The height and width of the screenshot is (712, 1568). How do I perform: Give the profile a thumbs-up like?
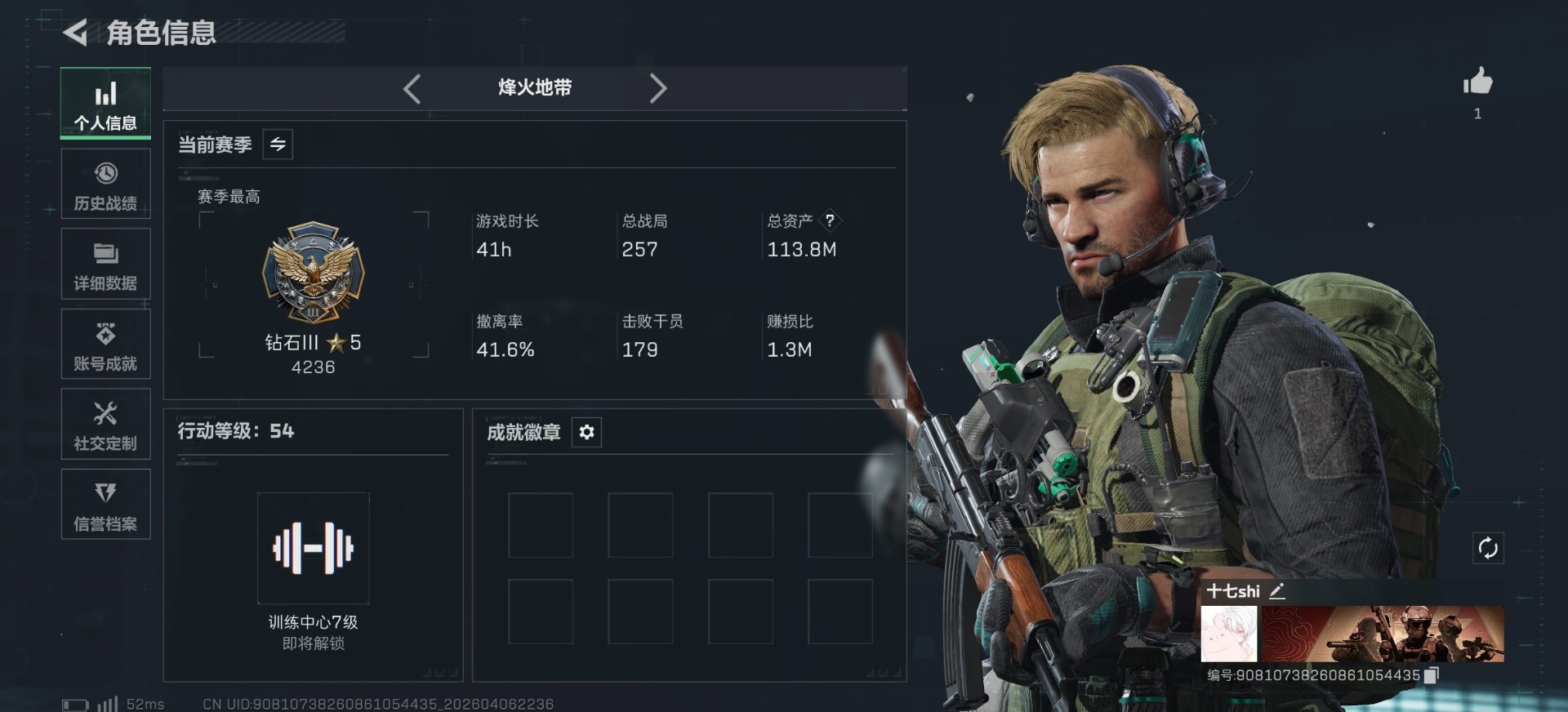coord(1477,82)
